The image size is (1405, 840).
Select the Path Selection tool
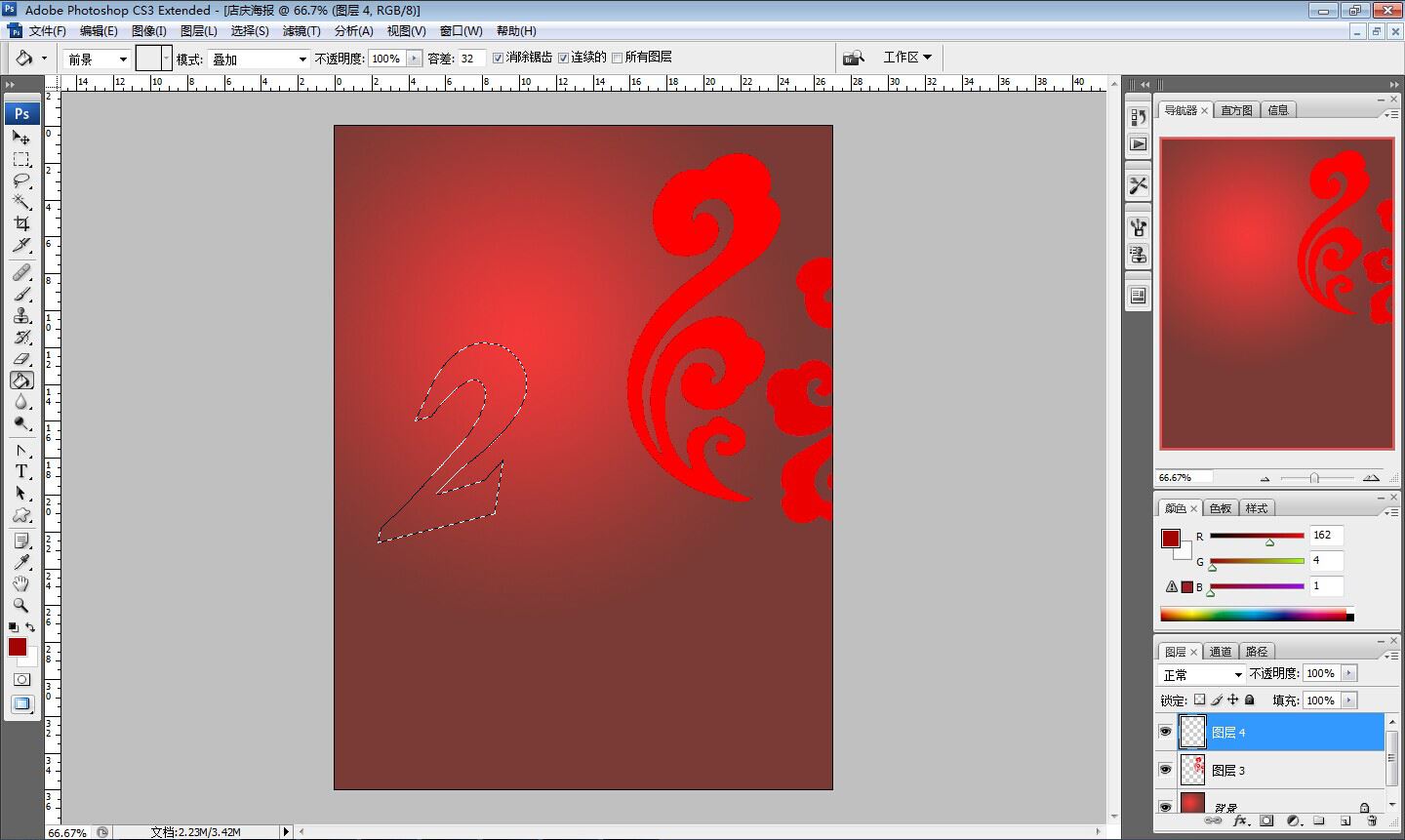coord(21,494)
